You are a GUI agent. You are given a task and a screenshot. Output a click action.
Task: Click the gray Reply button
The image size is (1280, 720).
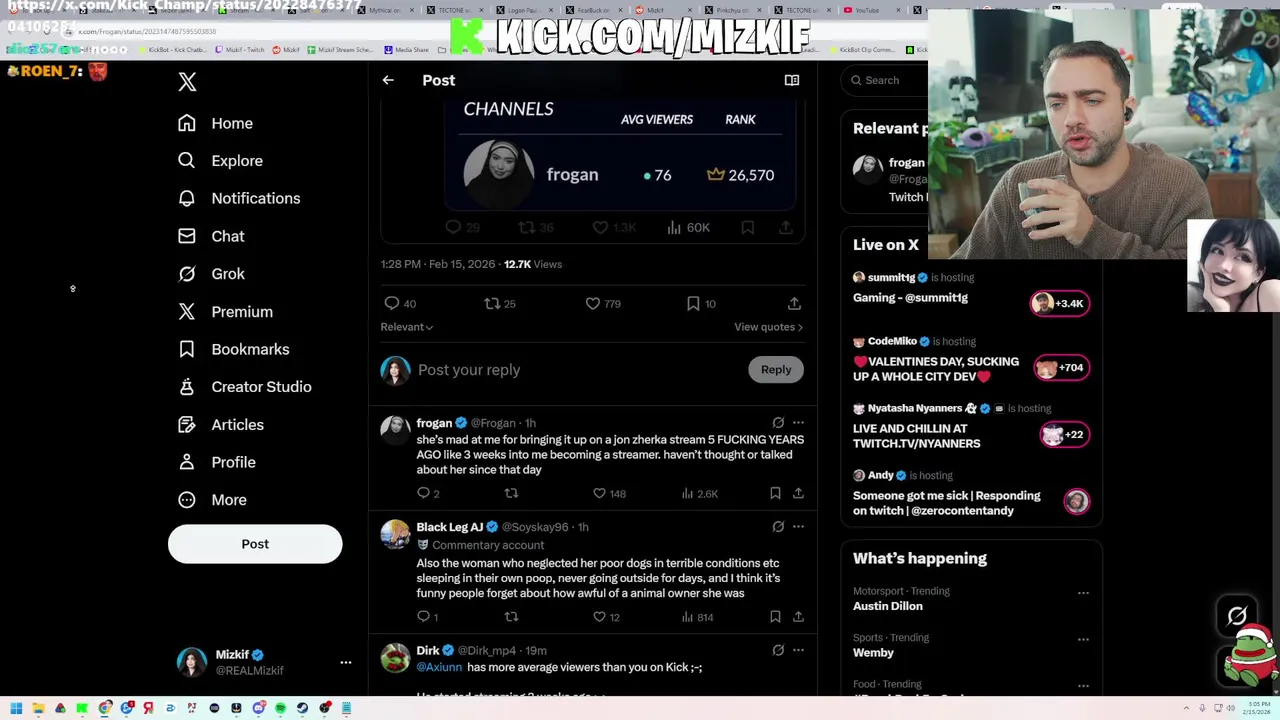click(x=776, y=370)
